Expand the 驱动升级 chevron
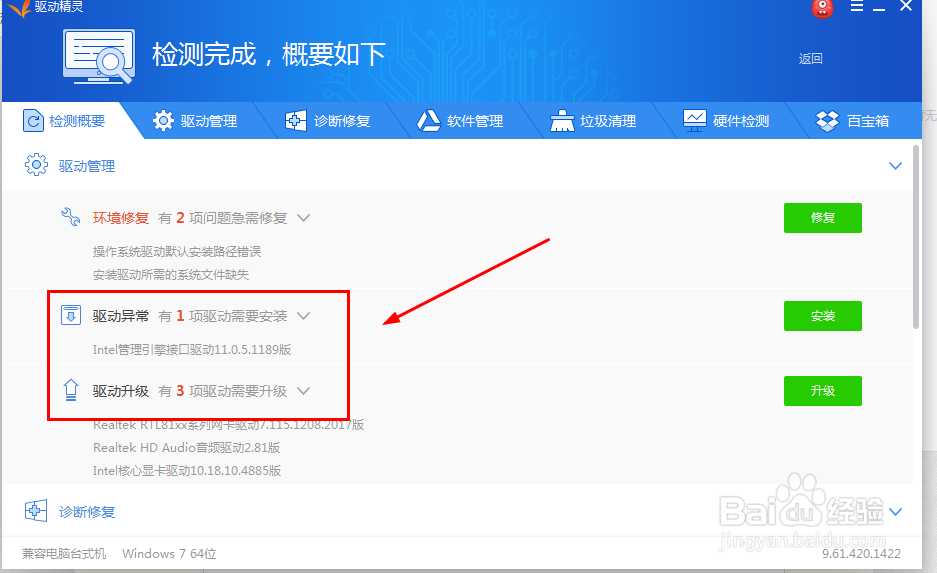 [304, 391]
